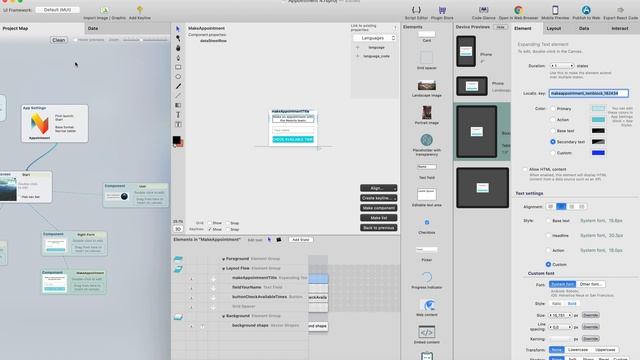Toggle Keylines Show checkbox
The width and height of the screenshot is (640, 360).
click(x=210, y=229)
